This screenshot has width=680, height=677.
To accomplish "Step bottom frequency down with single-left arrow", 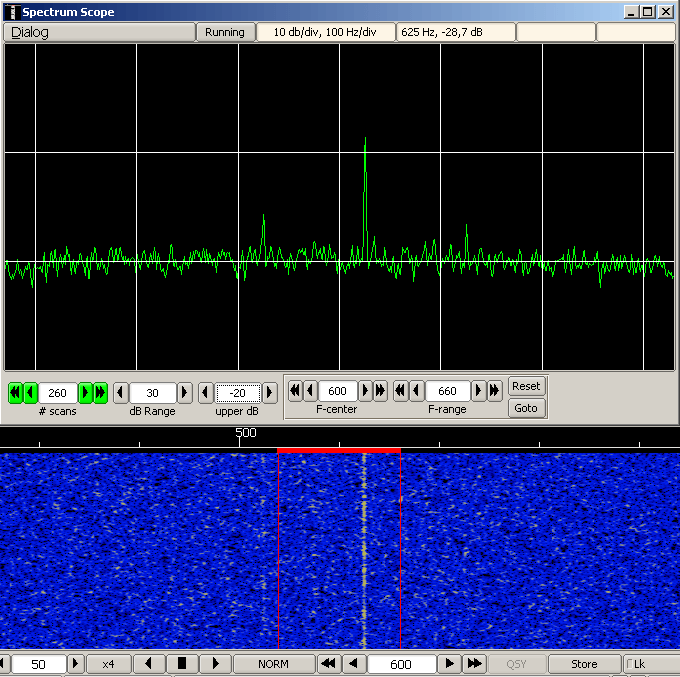I will (354, 664).
